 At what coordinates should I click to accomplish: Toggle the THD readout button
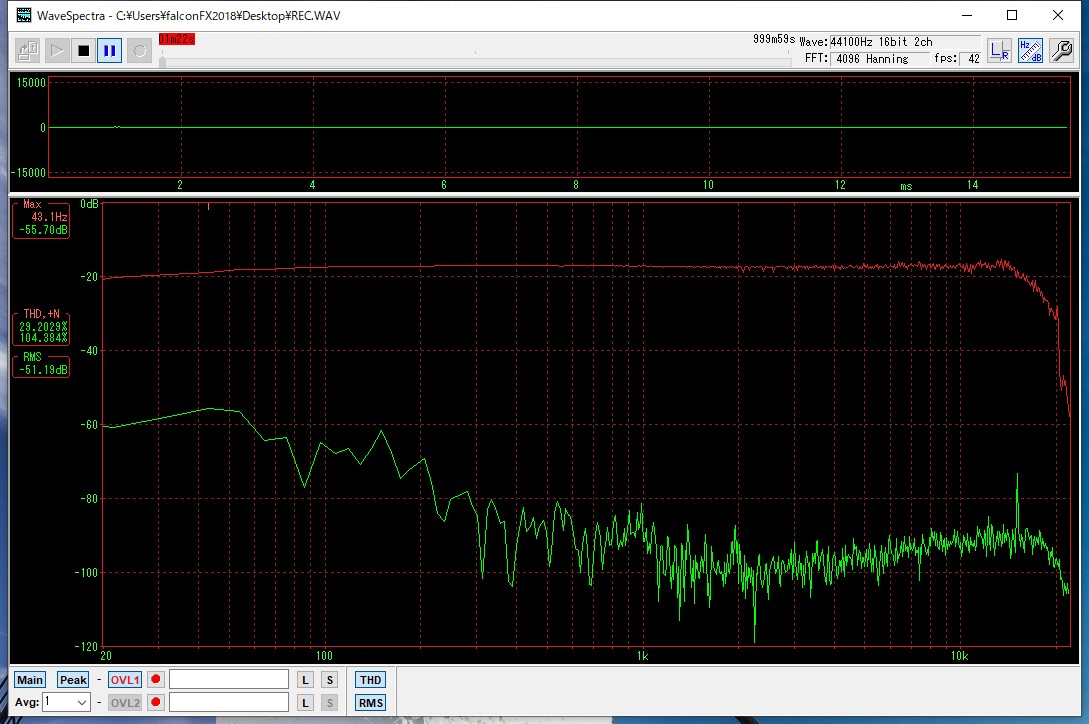point(370,680)
